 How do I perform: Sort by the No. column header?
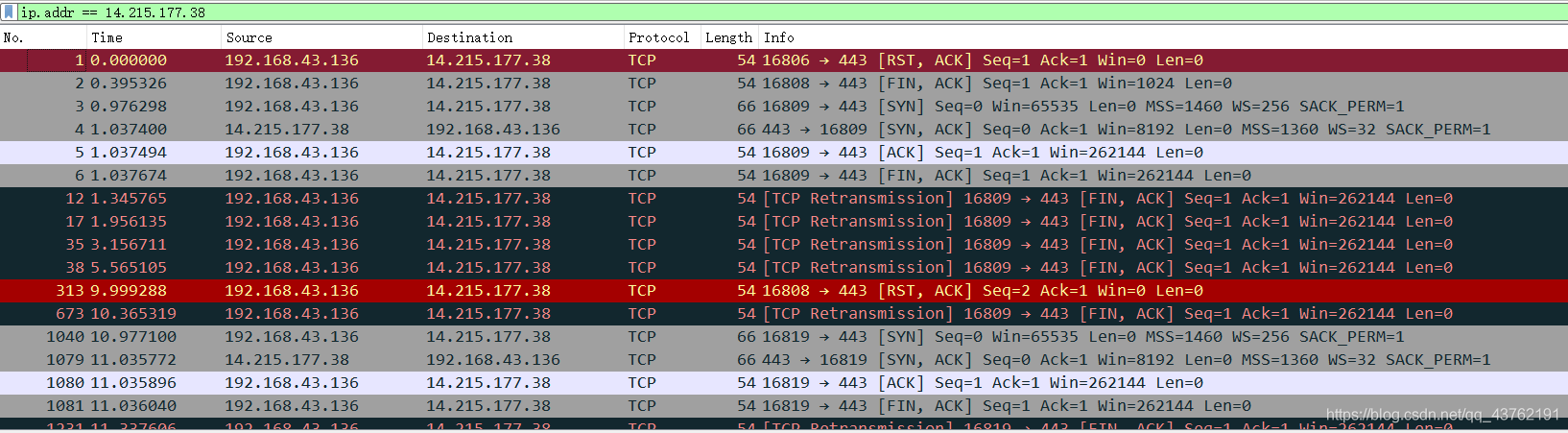pyautogui.click(x=43, y=37)
